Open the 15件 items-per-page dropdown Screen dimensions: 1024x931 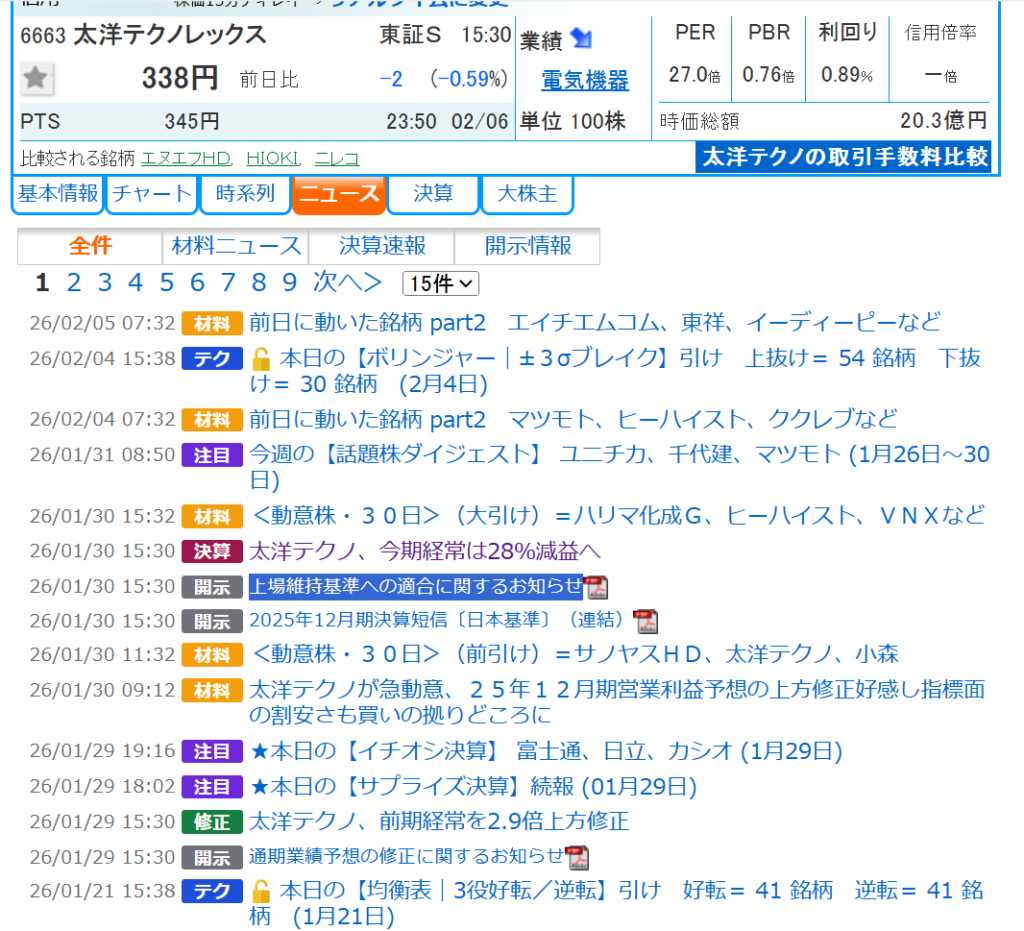pyautogui.click(x=440, y=284)
